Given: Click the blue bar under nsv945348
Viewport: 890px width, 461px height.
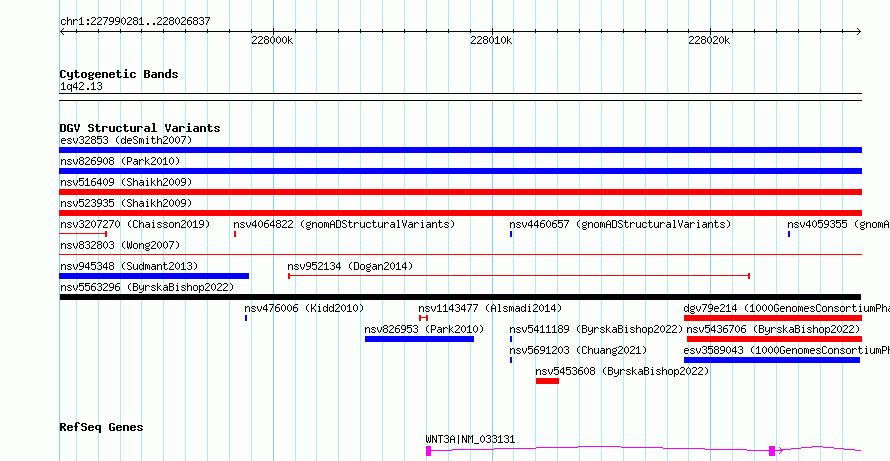Looking at the screenshot, I should 154,276.
